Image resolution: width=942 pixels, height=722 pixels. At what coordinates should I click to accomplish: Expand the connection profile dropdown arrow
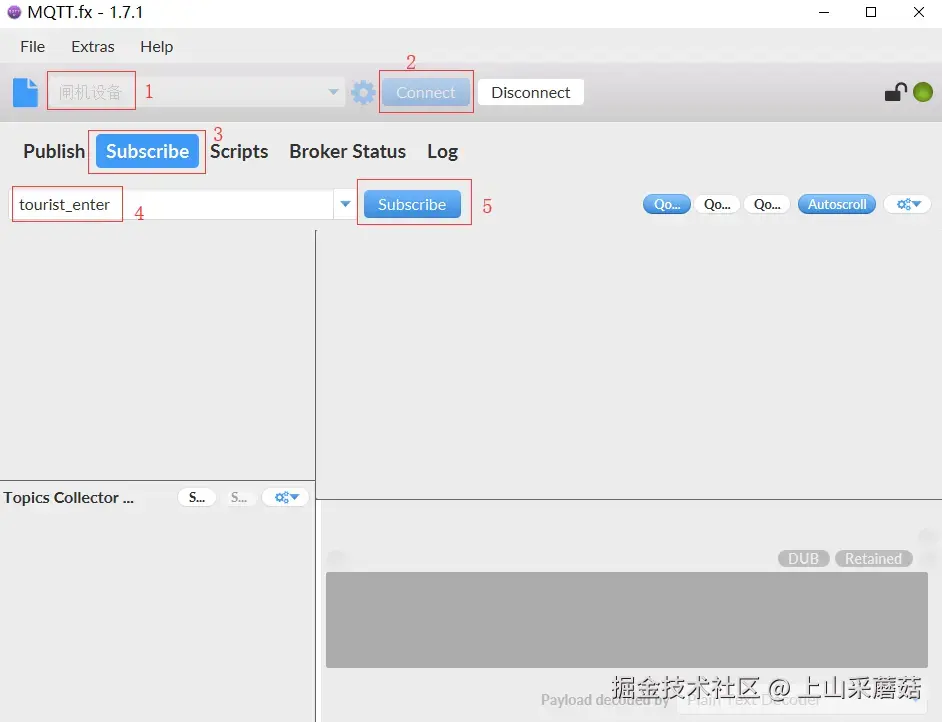[333, 92]
